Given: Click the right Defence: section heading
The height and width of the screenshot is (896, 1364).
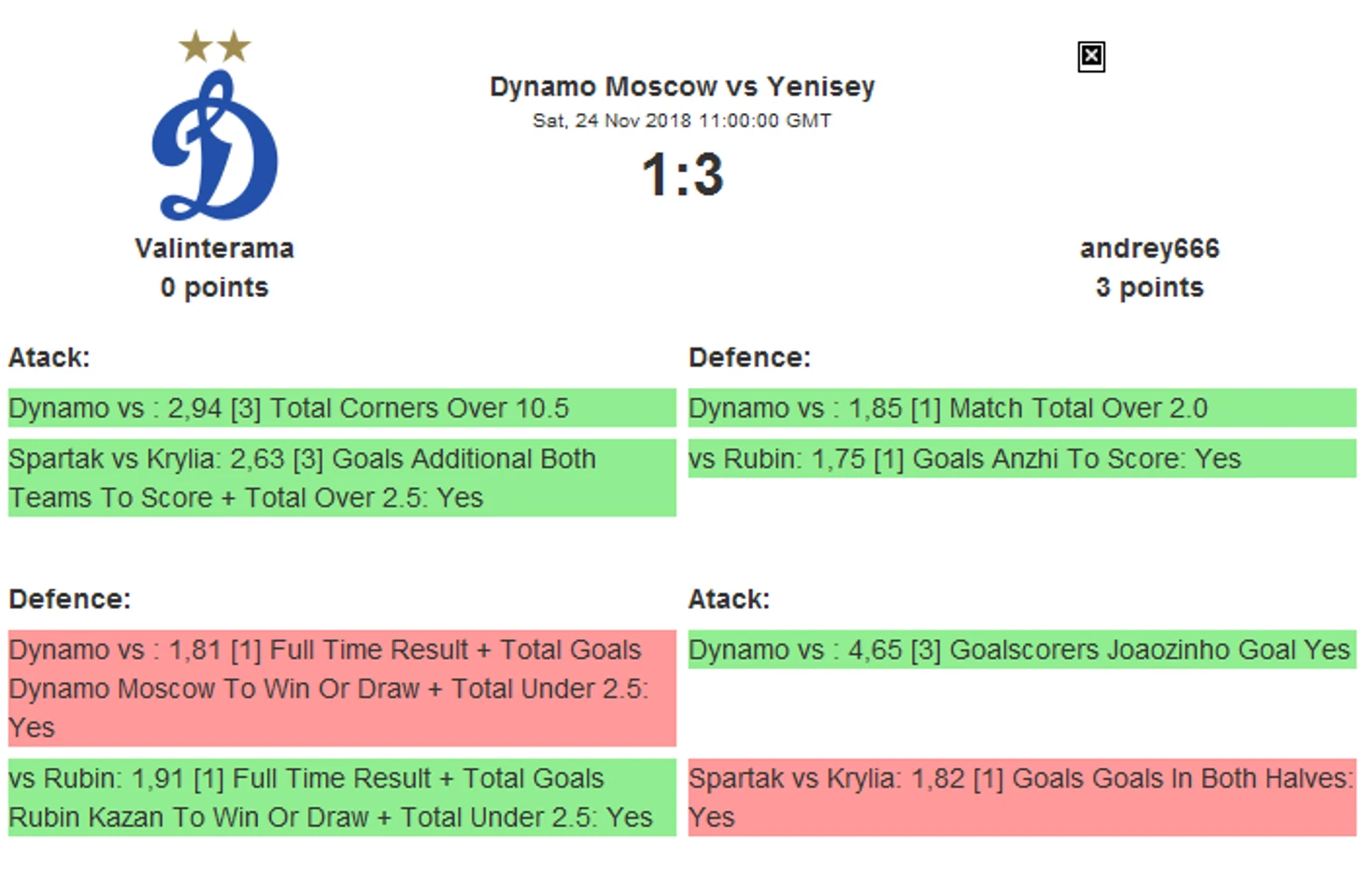Looking at the screenshot, I should click(749, 358).
